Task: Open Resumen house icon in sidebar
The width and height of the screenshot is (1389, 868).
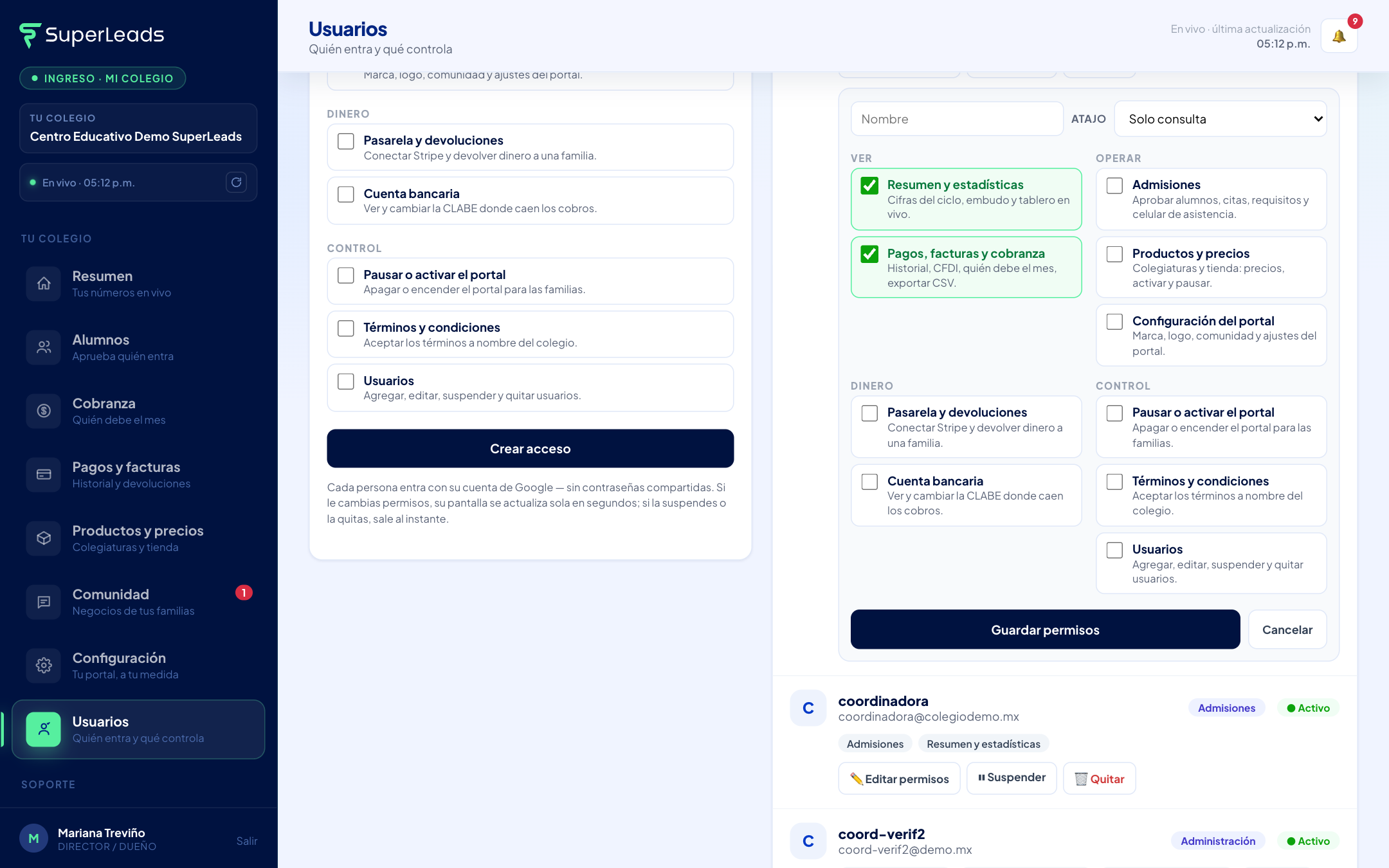Action: (44, 284)
